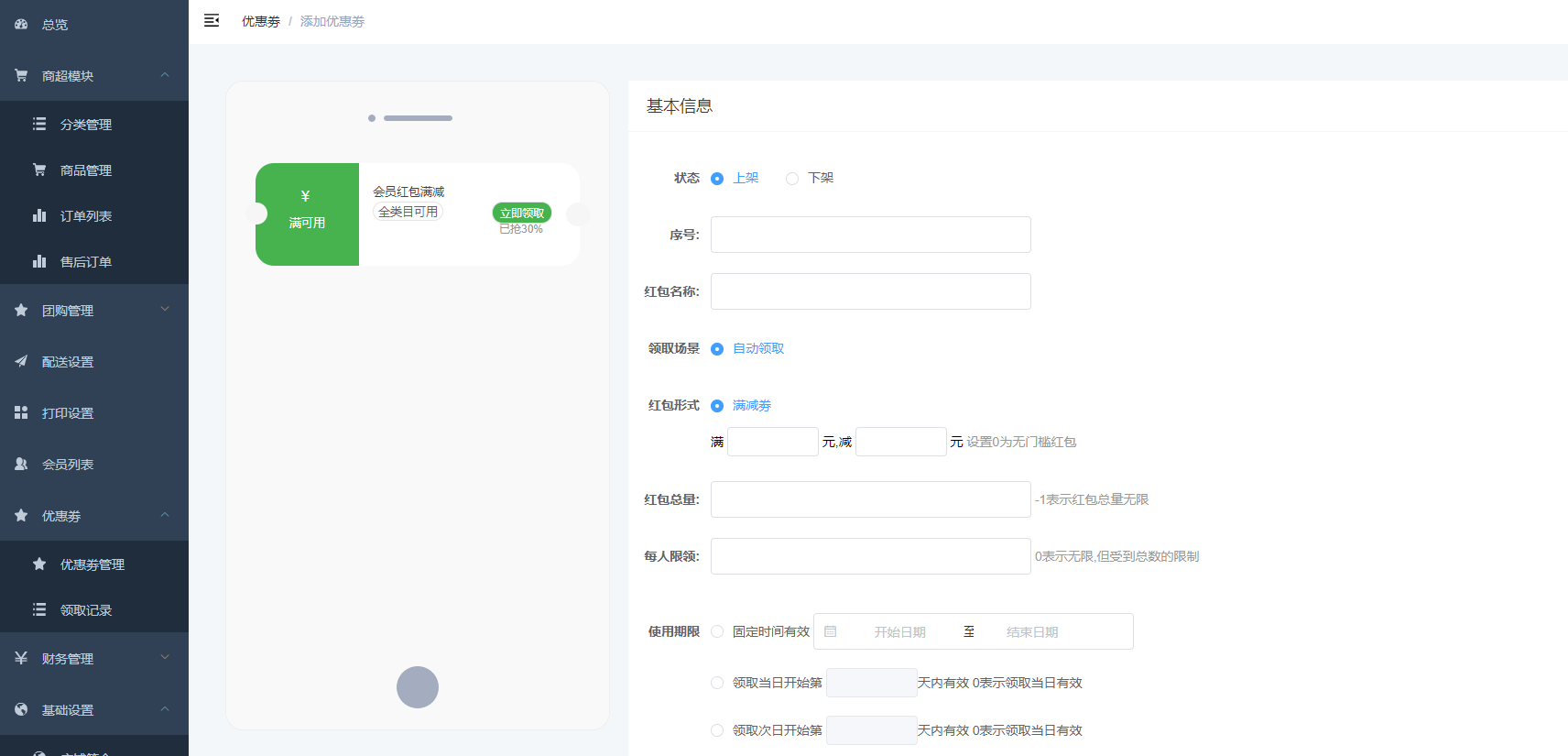
Task: Click the bar chart icon for 订单列表
Action: (39, 216)
